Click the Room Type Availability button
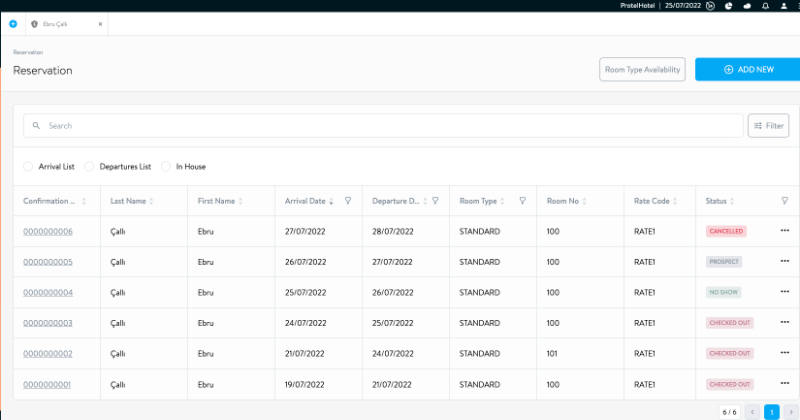 click(642, 69)
